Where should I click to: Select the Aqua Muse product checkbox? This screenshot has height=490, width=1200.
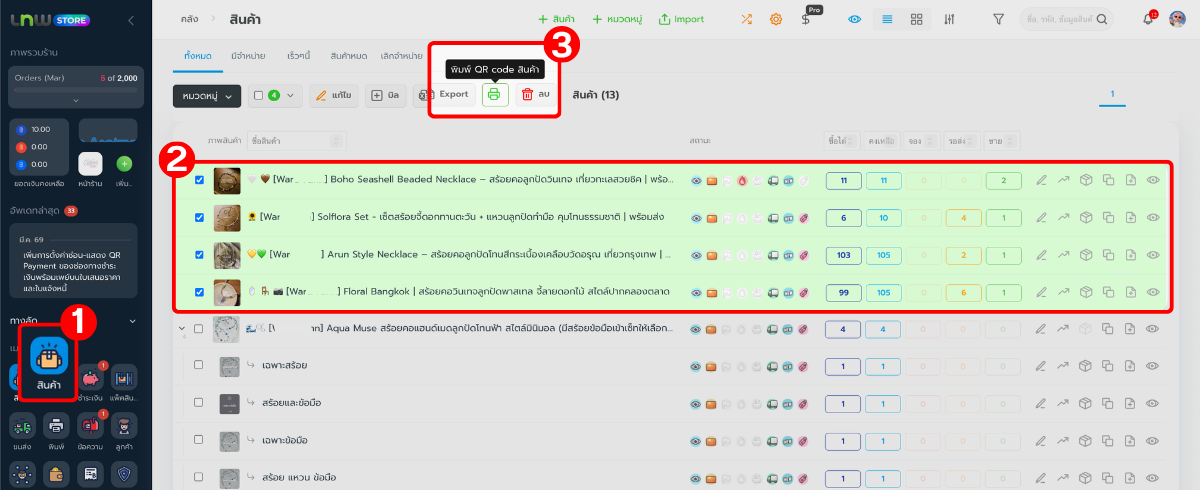199,329
